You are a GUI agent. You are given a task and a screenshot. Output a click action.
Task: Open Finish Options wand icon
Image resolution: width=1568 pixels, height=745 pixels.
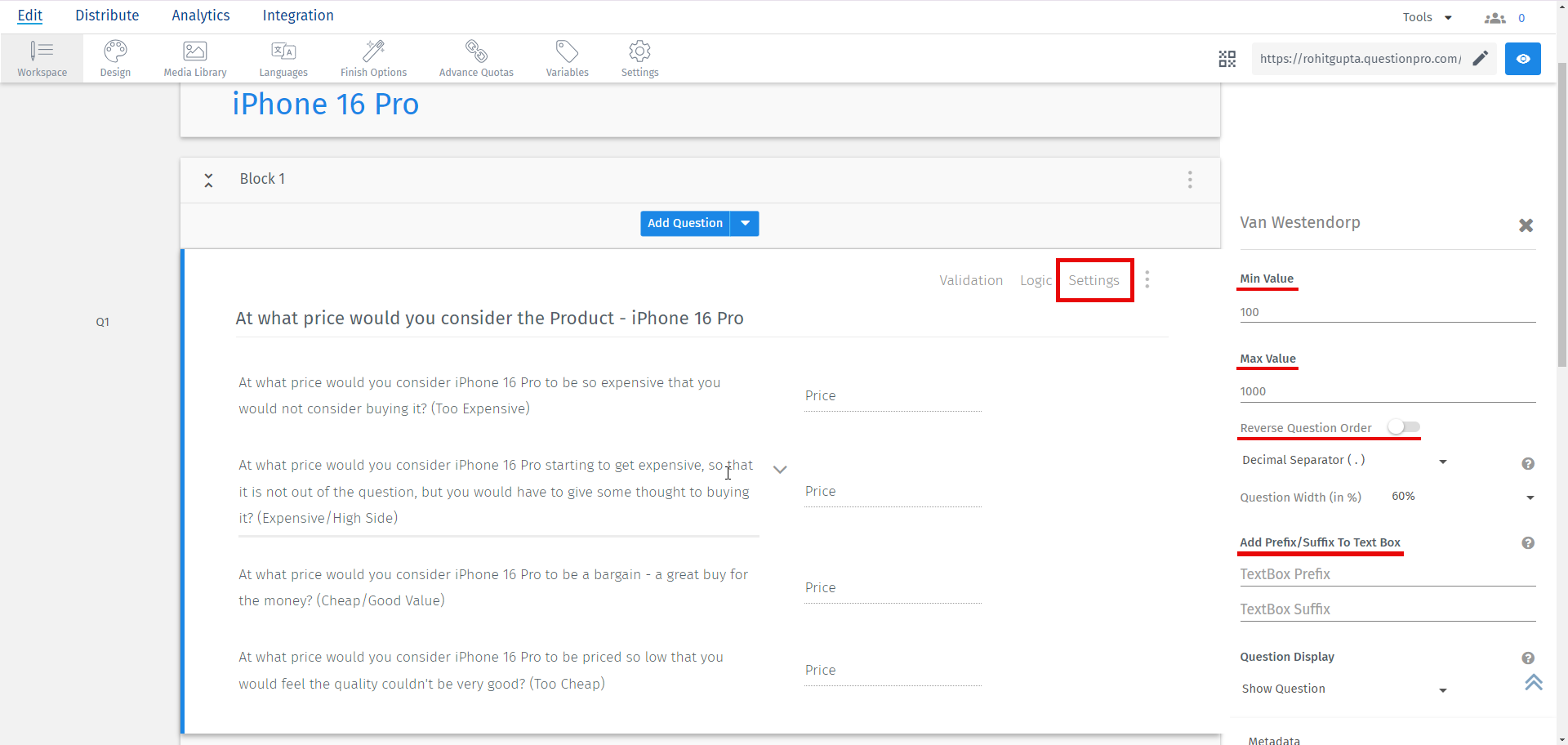click(x=373, y=51)
